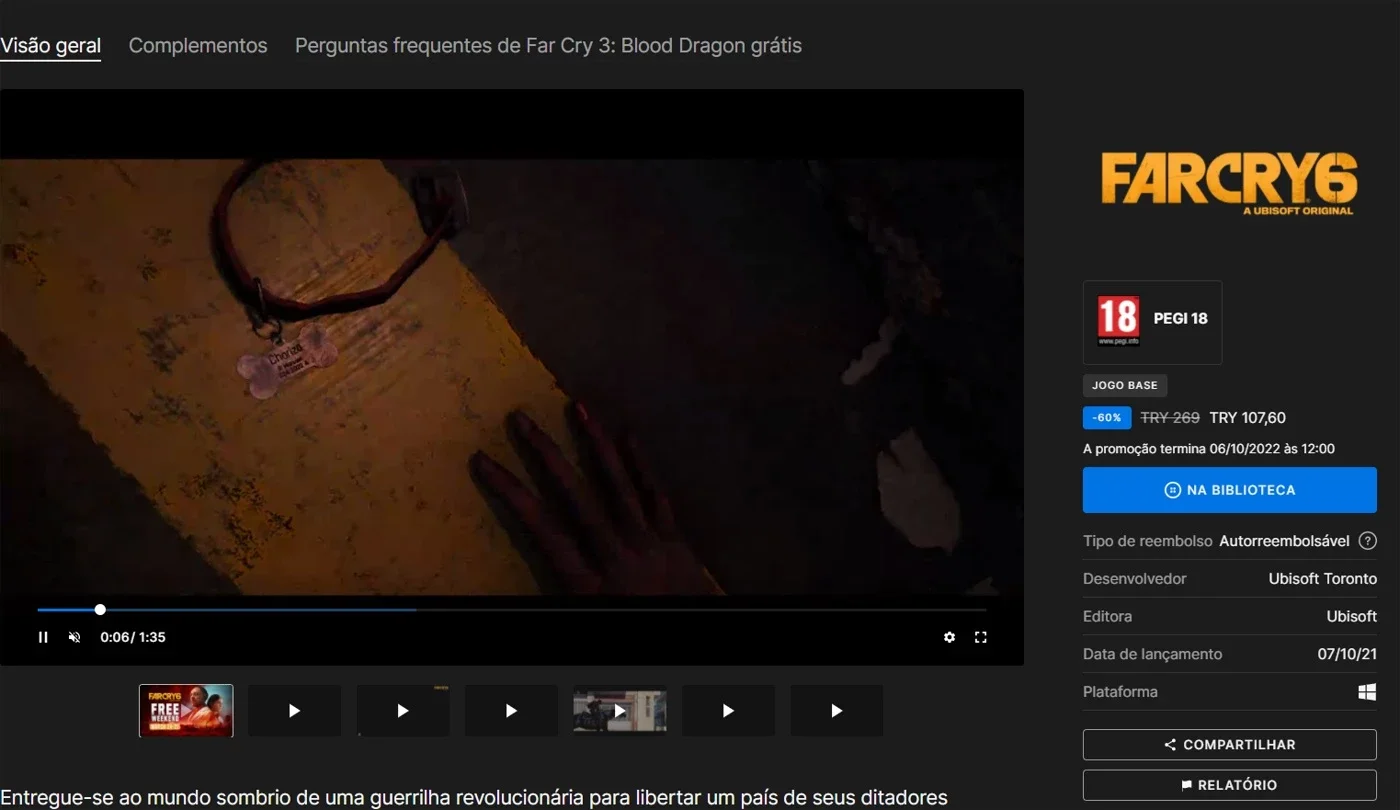1400x810 pixels.
Task: Click the Data de lançamento label
Action: coord(1152,654)
